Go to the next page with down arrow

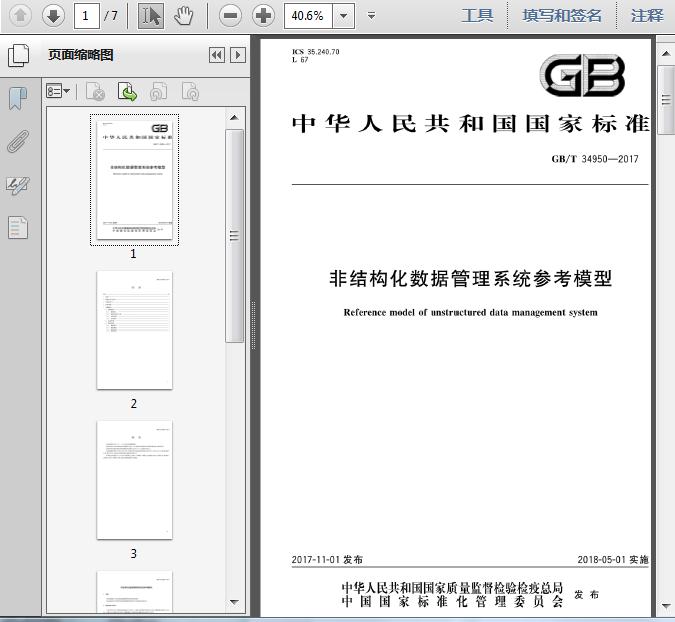coord(53,16)
